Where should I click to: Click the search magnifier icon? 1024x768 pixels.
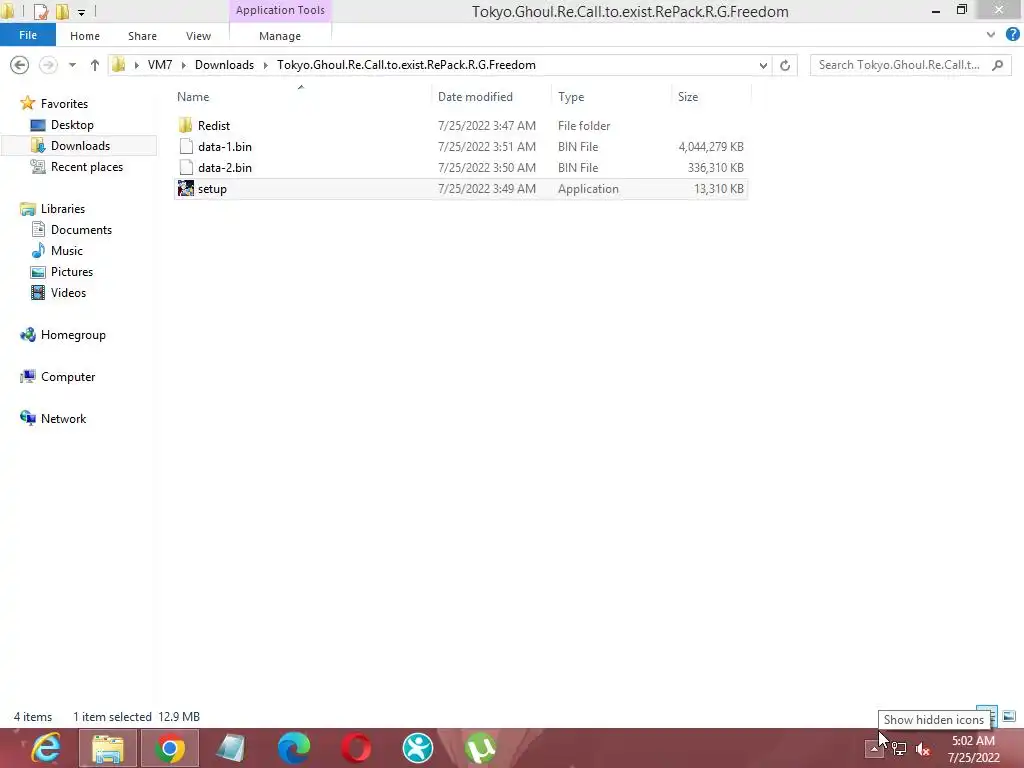[997, 65]
